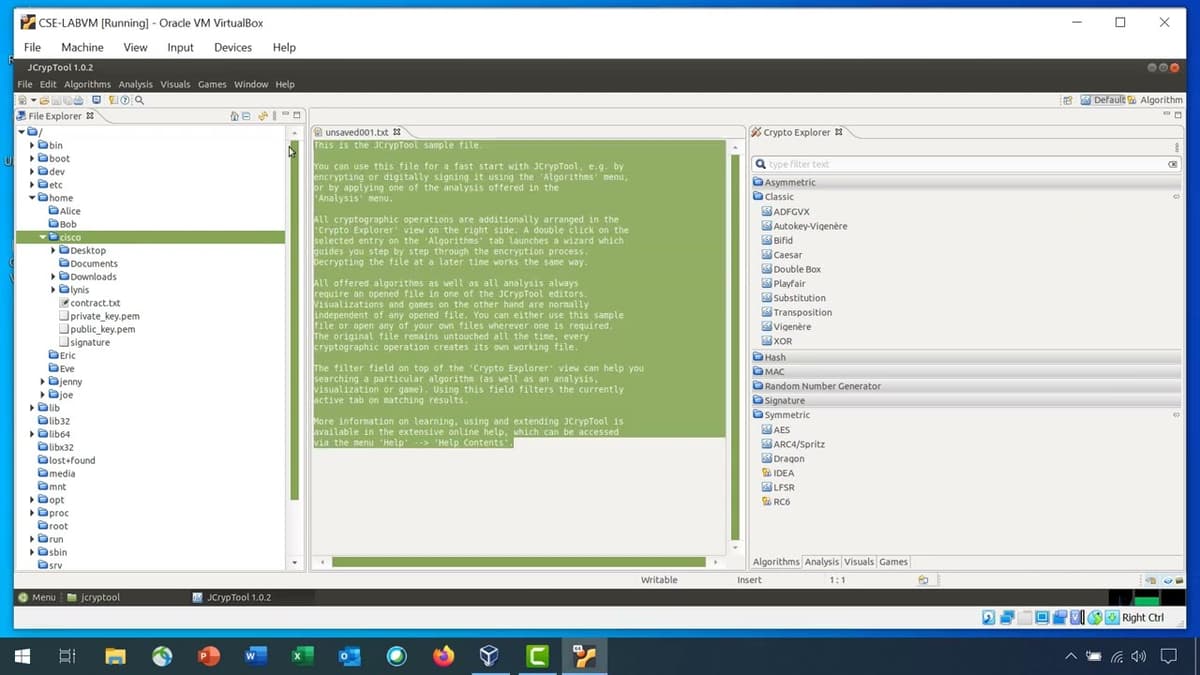1200x675 pixels.
Task: Click the Open Perspective icon beside Default
Action: tap(1068, 100)
